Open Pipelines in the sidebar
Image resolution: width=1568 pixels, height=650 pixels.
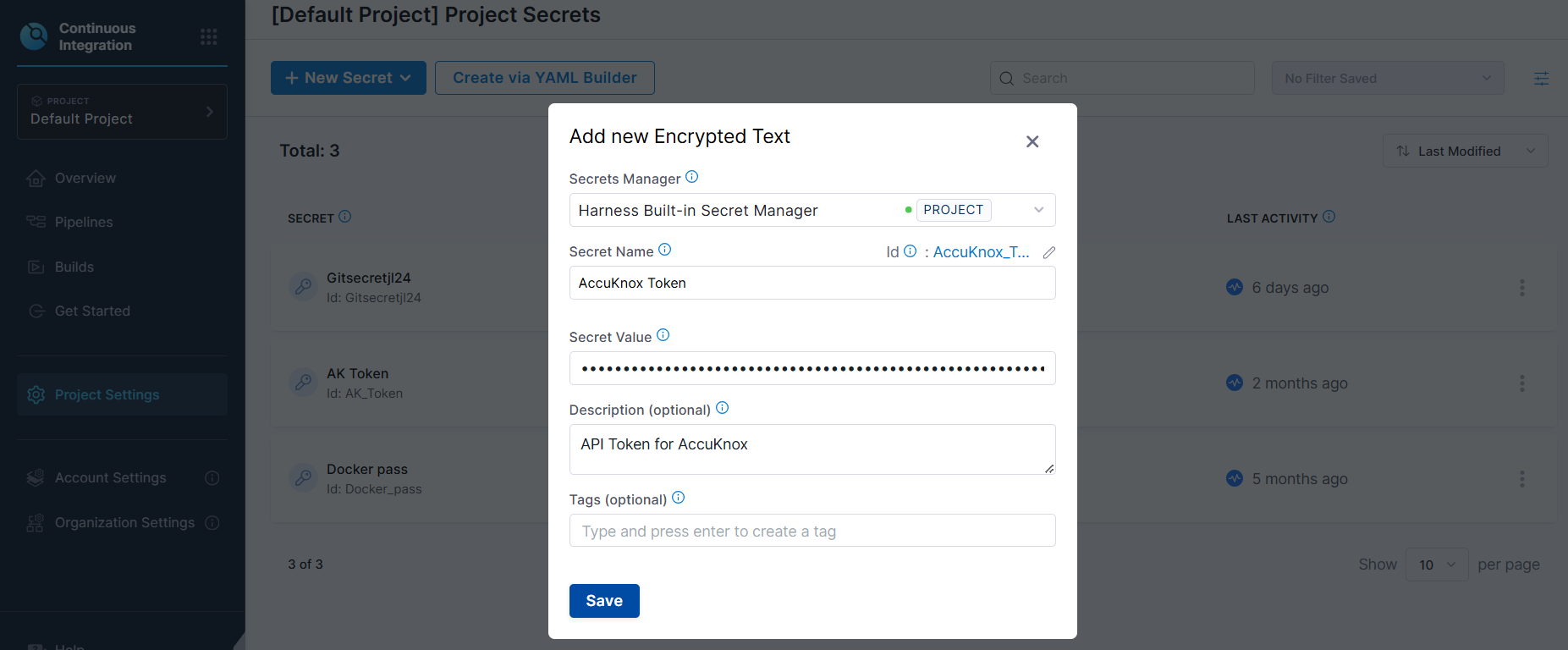click(x=84, y=222)
